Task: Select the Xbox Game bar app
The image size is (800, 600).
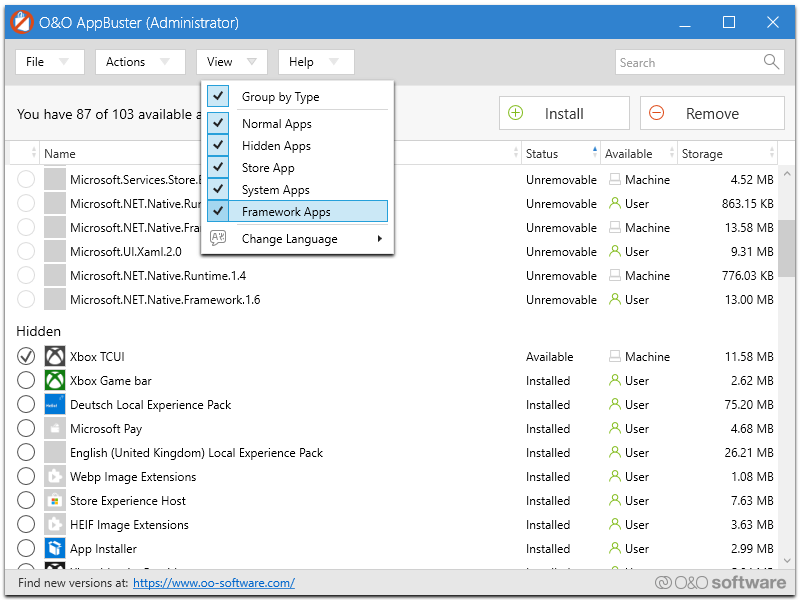Action: click(26, 380)
